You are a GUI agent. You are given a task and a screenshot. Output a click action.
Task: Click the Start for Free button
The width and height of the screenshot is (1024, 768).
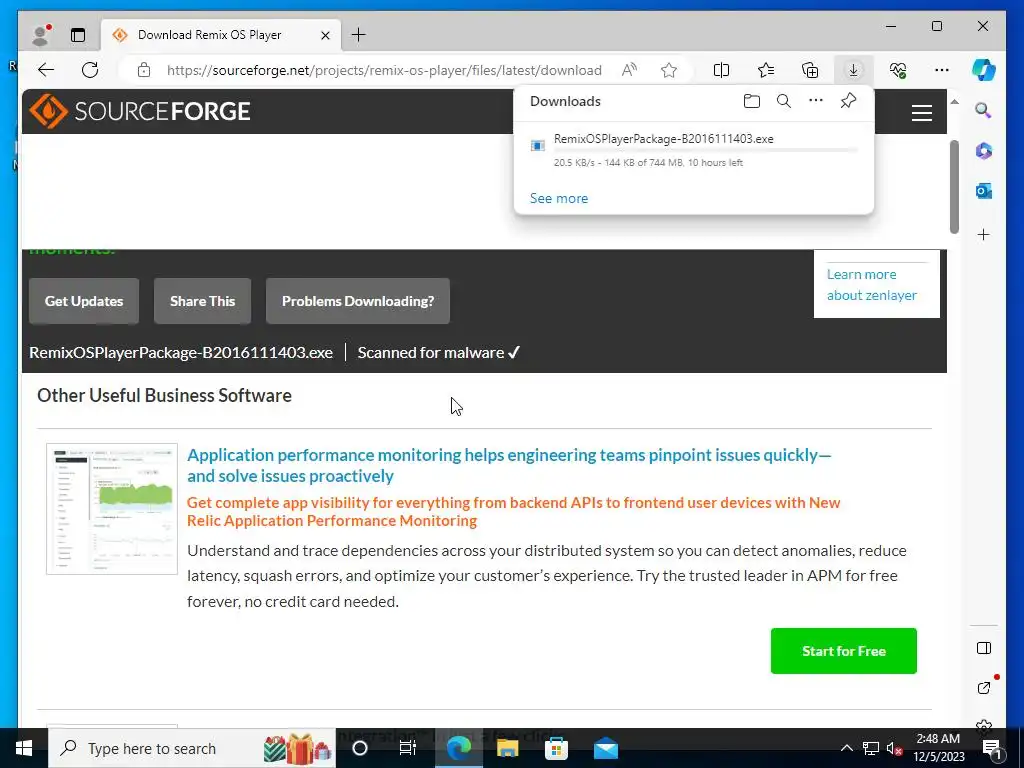pos(843,651)
